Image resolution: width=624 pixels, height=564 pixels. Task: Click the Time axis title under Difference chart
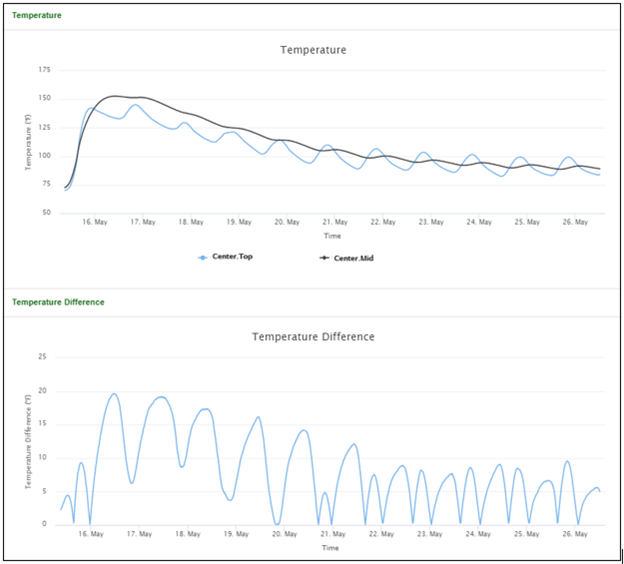point(330,548)
